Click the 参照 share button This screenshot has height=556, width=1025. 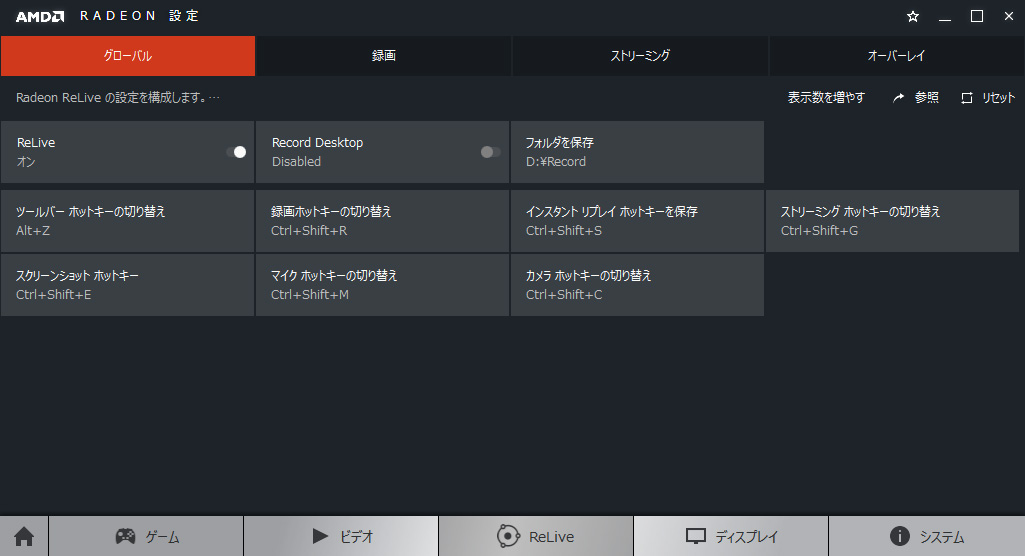pos(916,98)
